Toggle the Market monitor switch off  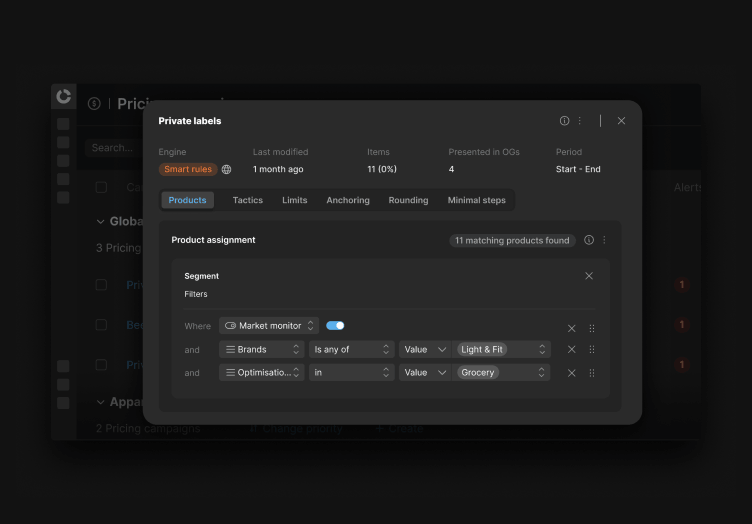point(335,326)
